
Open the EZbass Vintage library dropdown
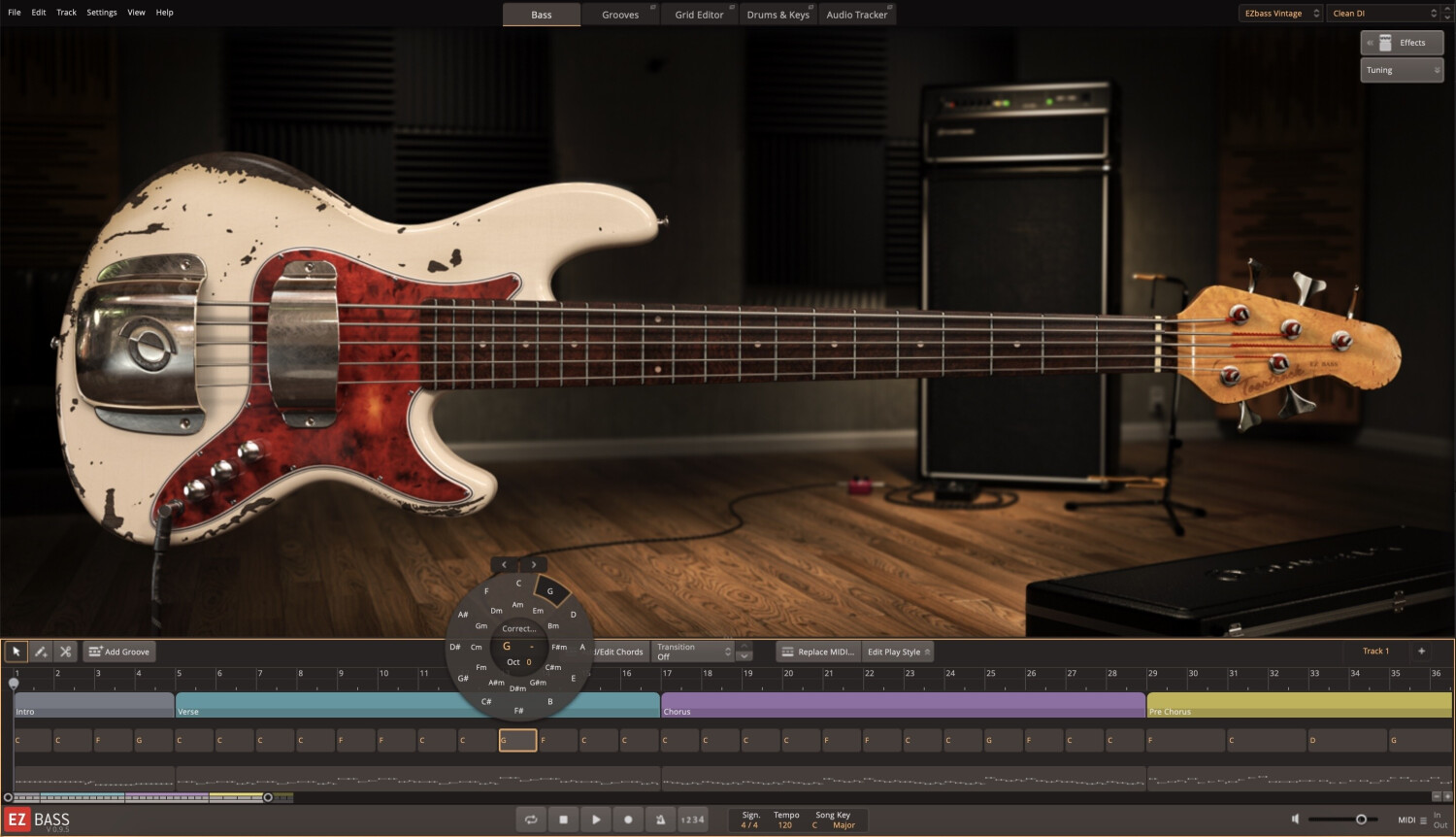click(x=1281, y=14)
